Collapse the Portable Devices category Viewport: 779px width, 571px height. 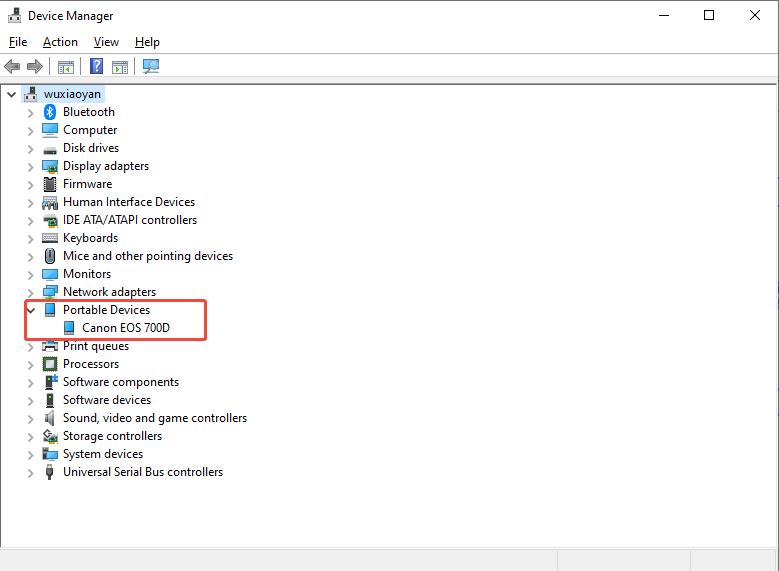[x=31, y=310]
